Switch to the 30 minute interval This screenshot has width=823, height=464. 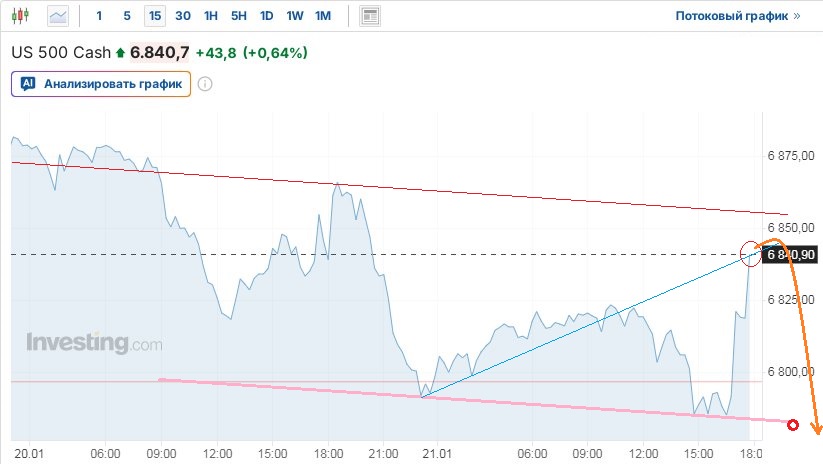[182, 16]
